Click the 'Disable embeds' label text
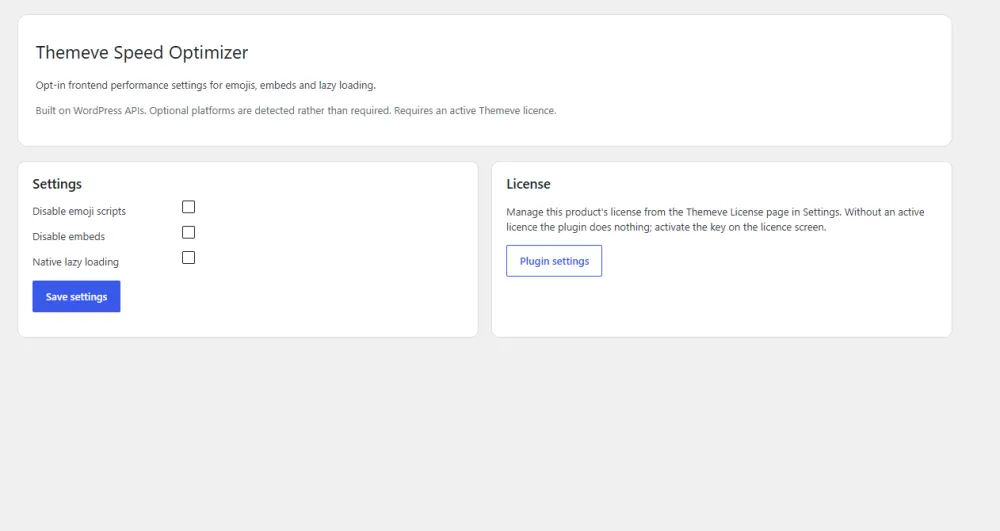 [69, 236]
